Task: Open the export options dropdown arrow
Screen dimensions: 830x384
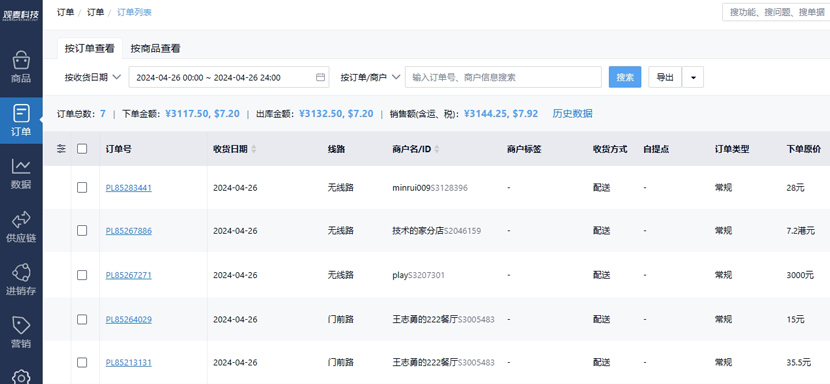Action: [693, 77]
